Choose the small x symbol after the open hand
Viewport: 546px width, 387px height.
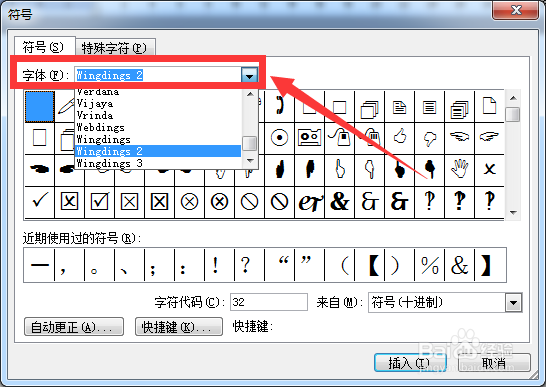pyautogui.click(x=489, y=170)
